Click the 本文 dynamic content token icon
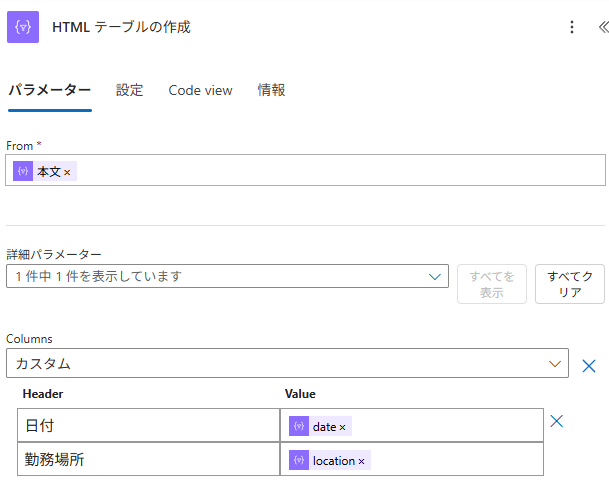Viewport: 609px width, 499px height. click(23, 171)
